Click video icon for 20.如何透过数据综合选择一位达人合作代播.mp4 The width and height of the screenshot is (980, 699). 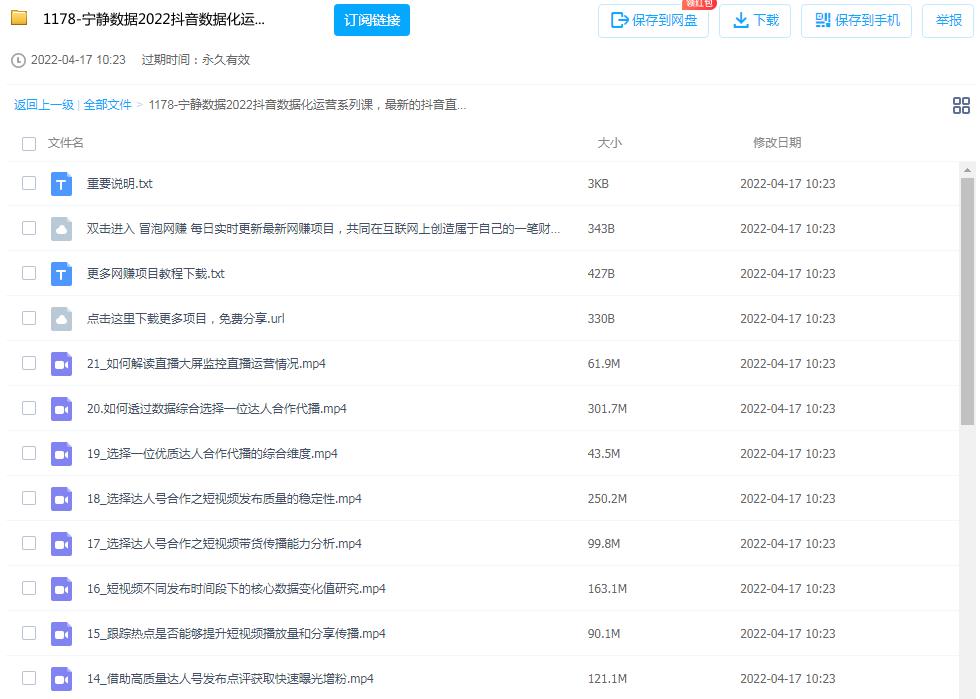(61, 409)
